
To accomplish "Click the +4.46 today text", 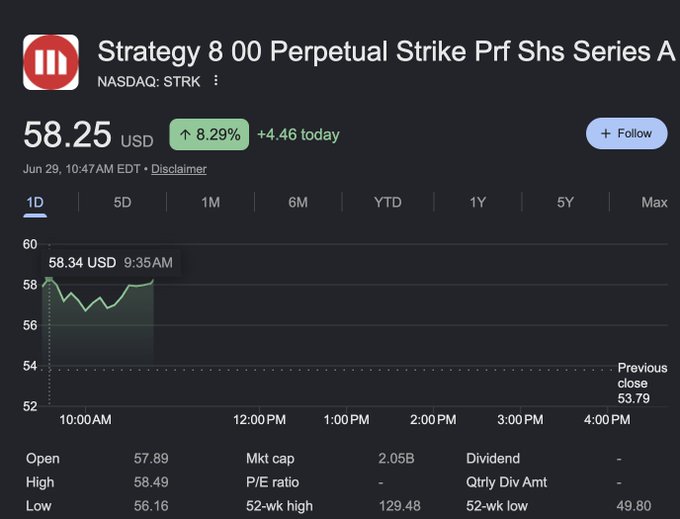I will pos(298,134).
